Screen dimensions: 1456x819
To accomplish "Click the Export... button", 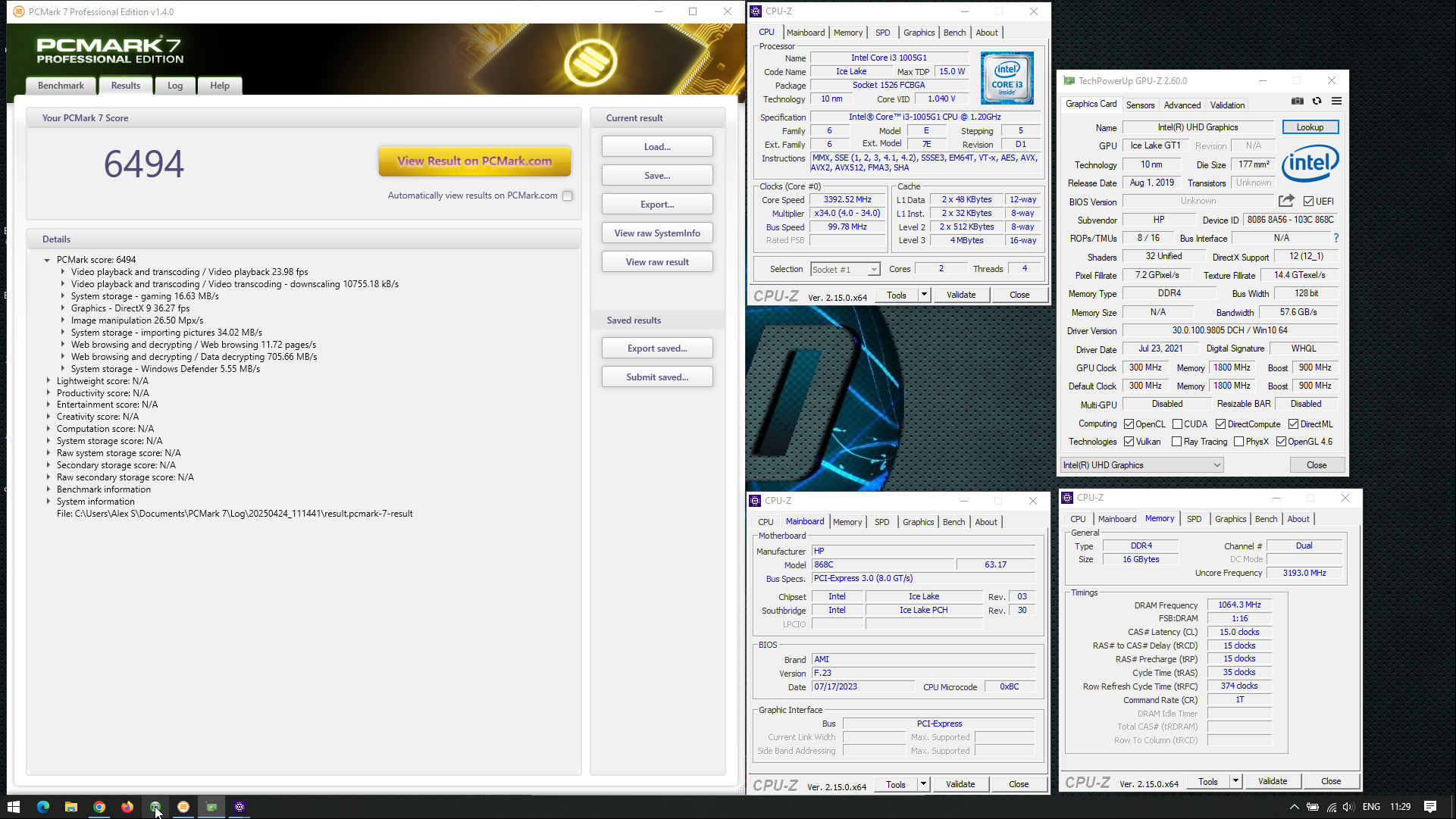I will pos(657,205).
